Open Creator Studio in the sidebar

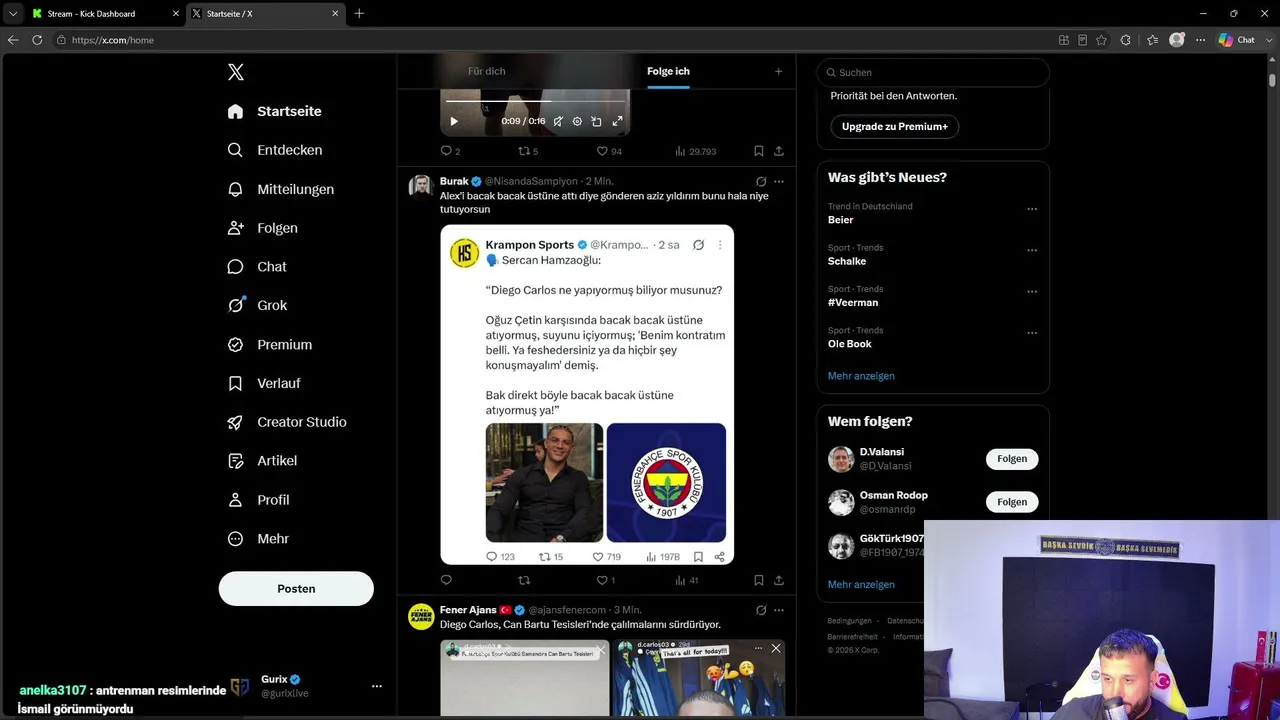pyautogui.click(x=287, y=422)
